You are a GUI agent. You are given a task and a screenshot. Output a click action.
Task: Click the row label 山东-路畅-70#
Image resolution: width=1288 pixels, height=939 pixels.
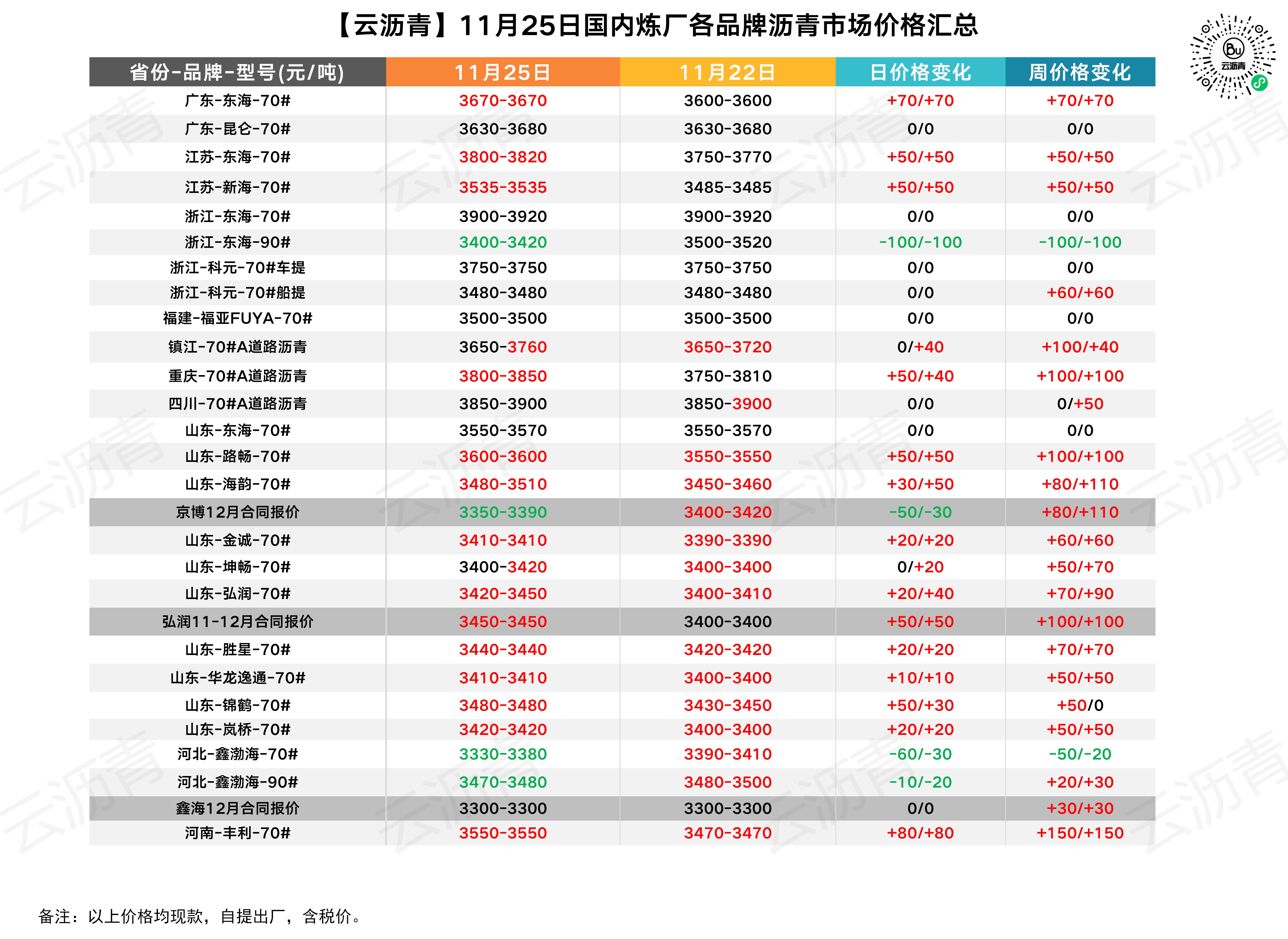click(237, 456)
